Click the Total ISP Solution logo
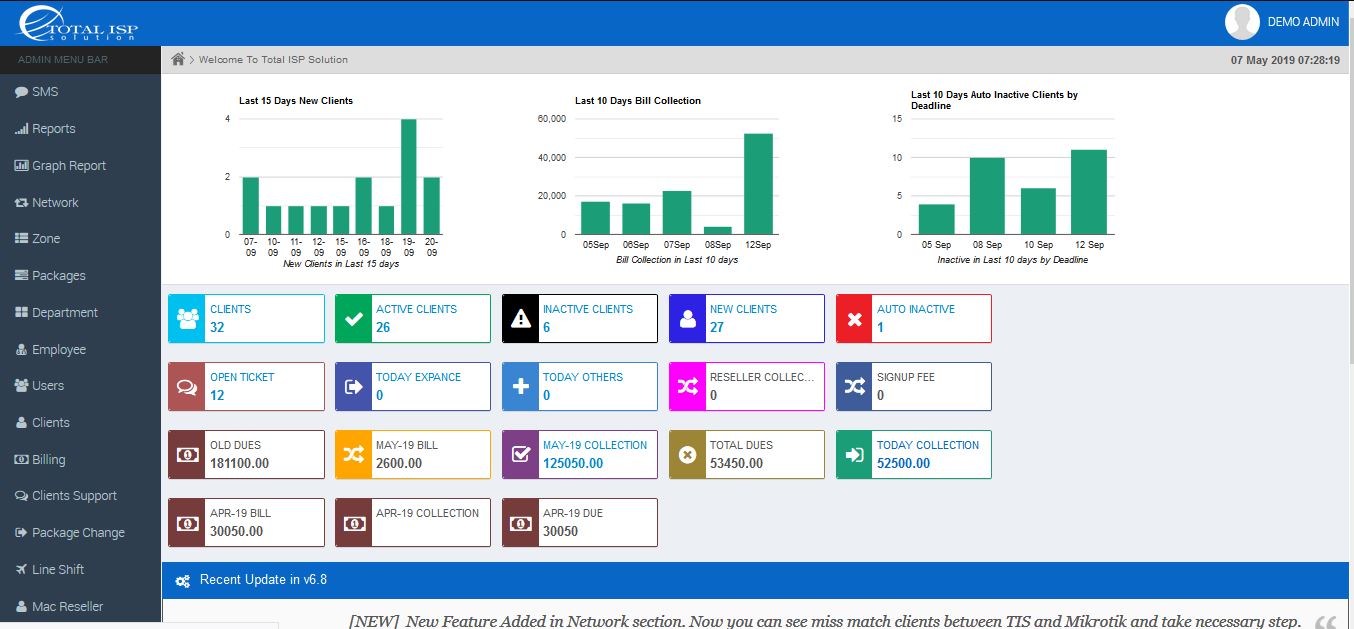1354x629 pixels. pos(75,23)
